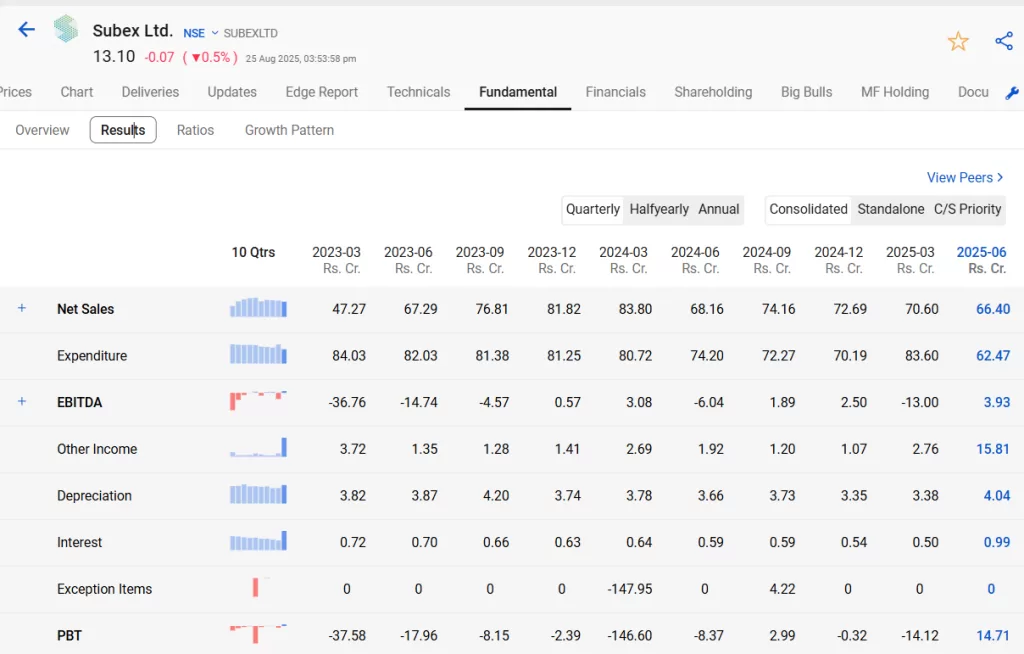Open the Technicals tab
The image size is (1024, 654).
click(x=419, y=92)
